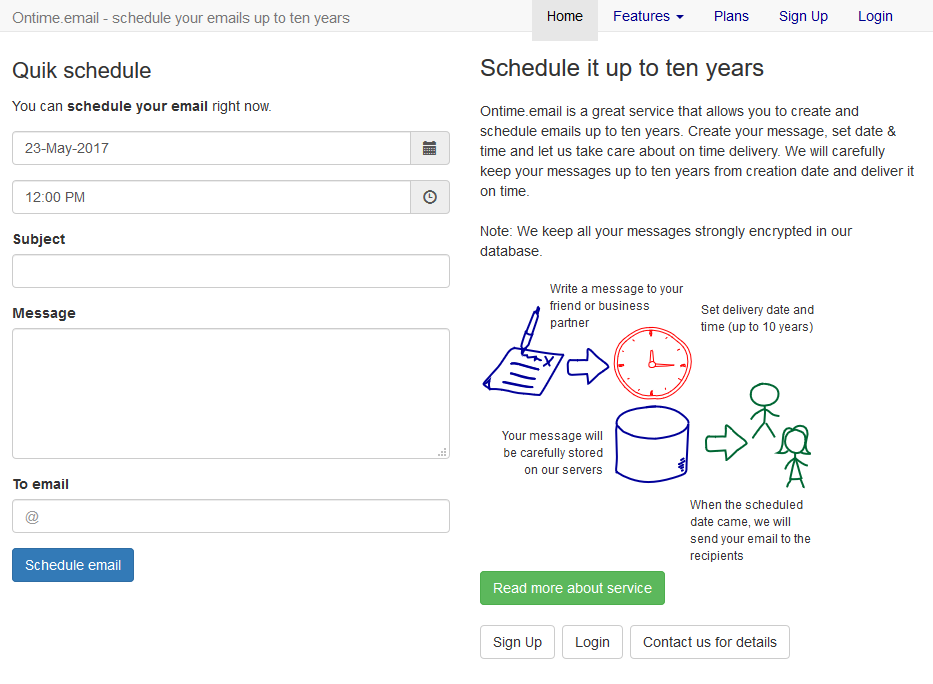
Task: Go to the Home tab
Action: point(565,16)
